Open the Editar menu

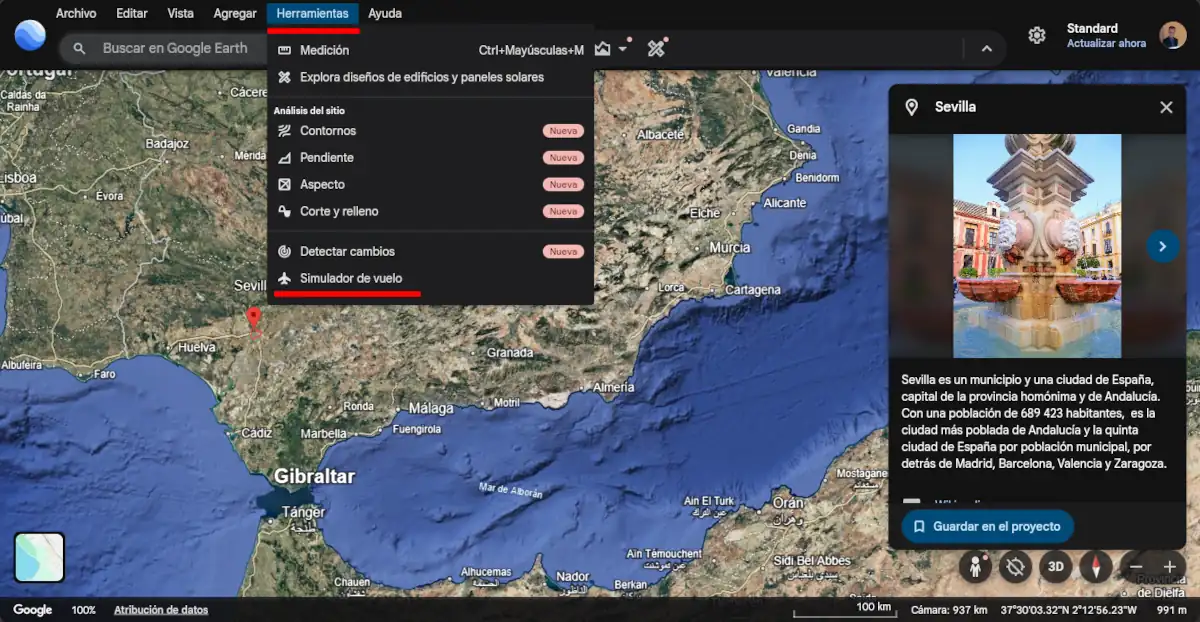coord(132,13)
